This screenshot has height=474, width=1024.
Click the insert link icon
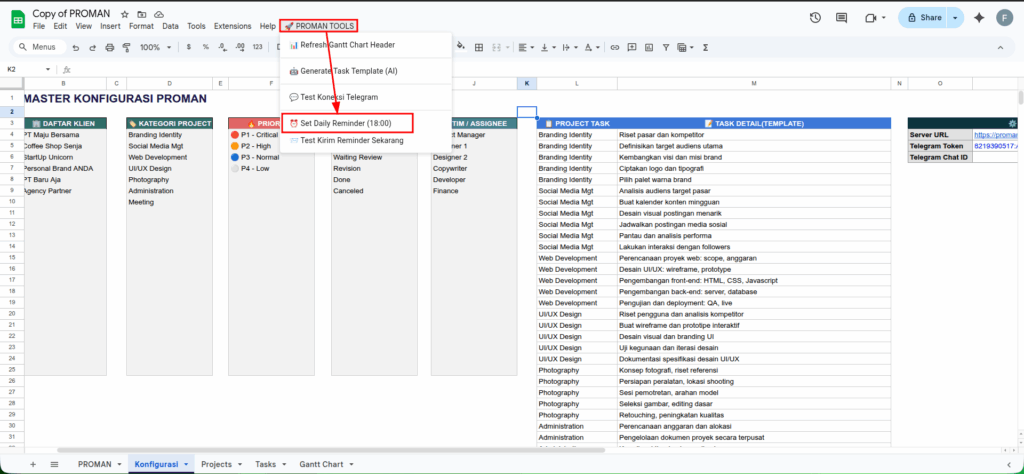615,47
